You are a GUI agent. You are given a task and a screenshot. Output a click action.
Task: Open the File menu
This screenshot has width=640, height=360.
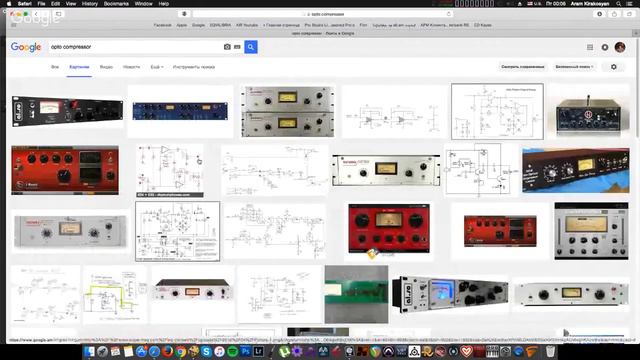(x=41, y=4)
